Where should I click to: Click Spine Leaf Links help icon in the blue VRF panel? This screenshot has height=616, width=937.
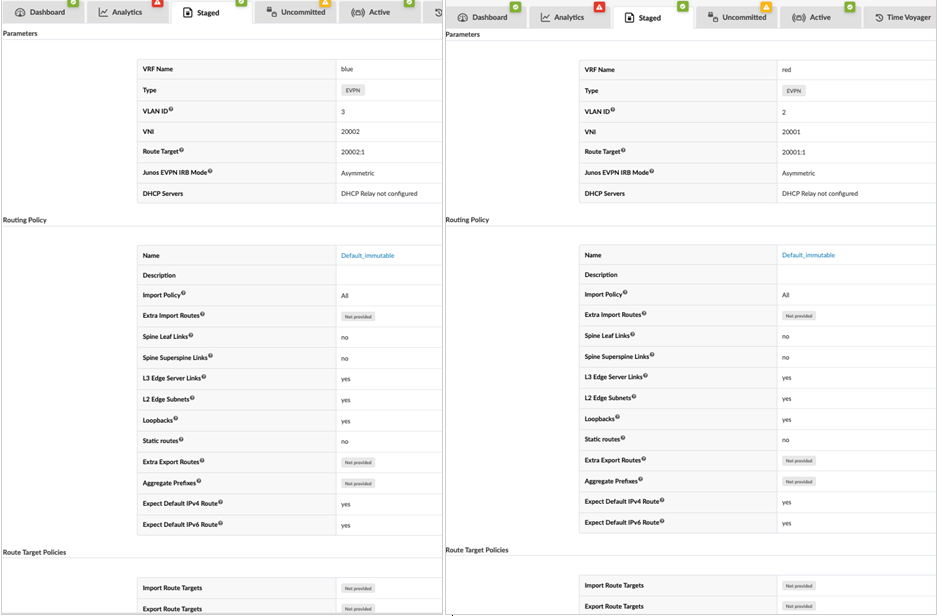[x=191, y=335]
